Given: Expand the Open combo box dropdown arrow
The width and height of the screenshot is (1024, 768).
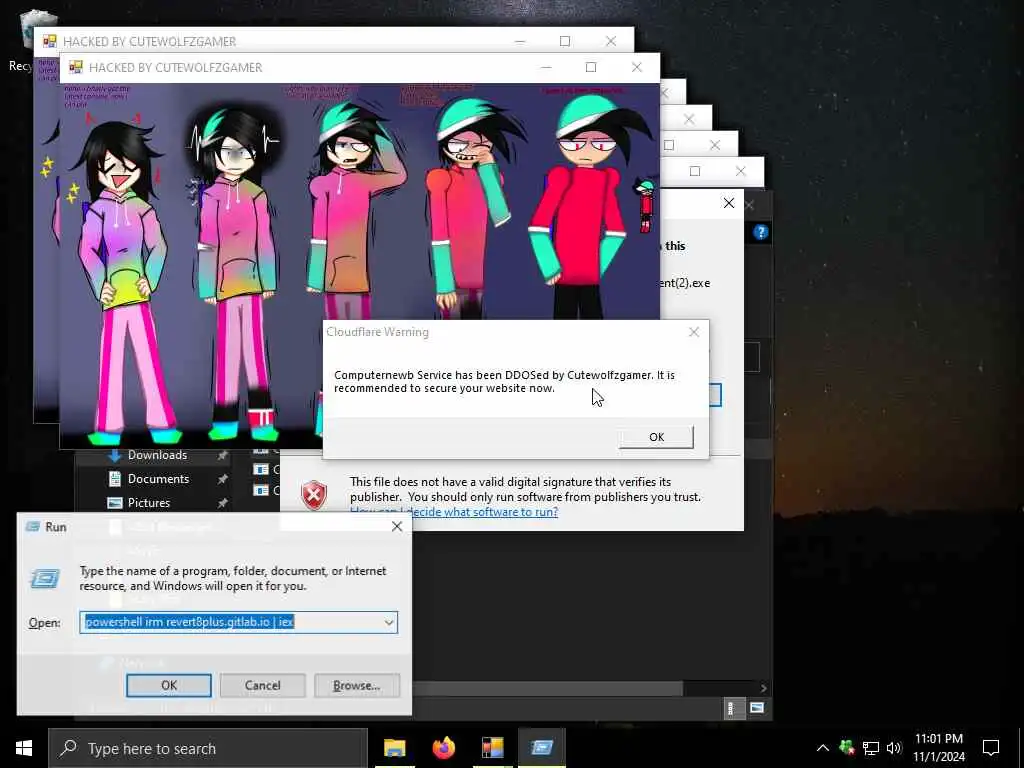Looking at the screenshot, I should click(x=389, y=622).
